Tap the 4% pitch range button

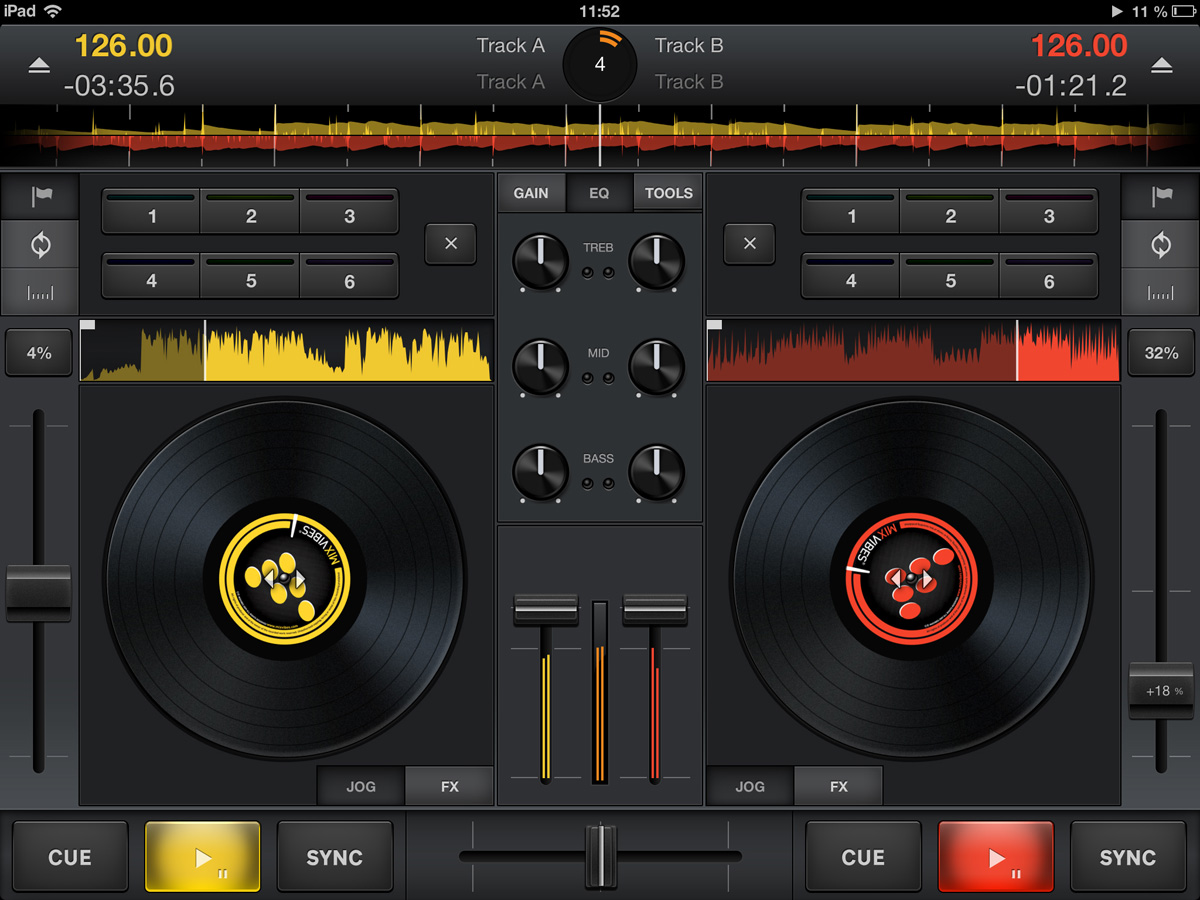point(39,353)
